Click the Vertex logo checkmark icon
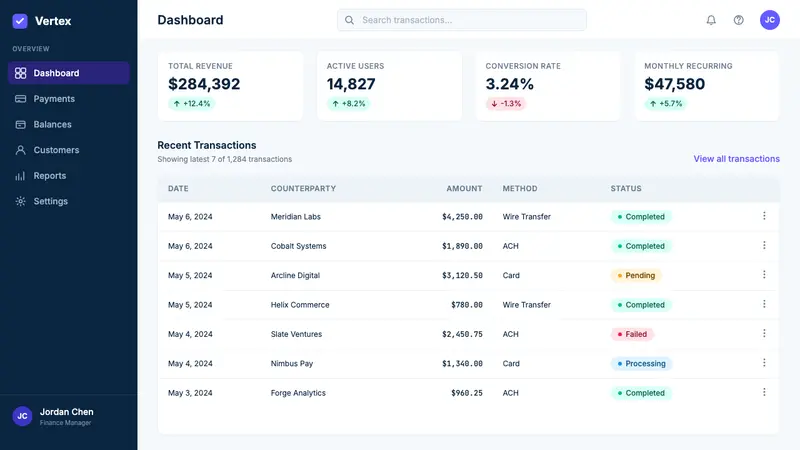This screenshot has width=800, height=450. (20, 21)
